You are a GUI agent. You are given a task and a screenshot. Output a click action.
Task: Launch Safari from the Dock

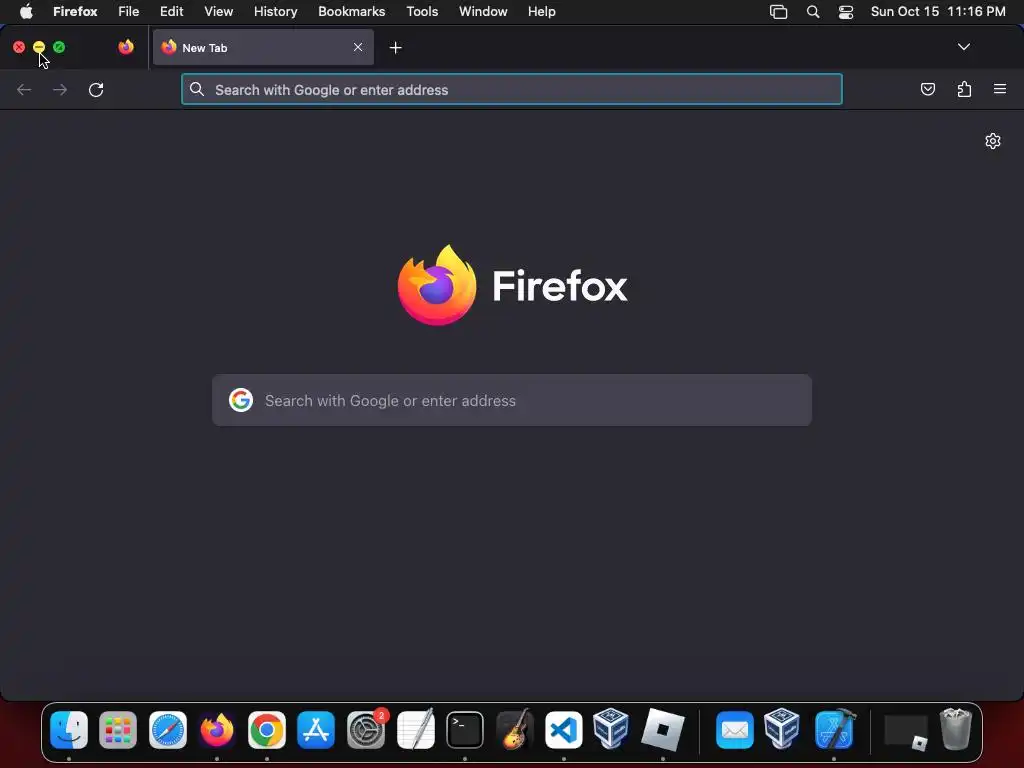[x=168, y=729]
